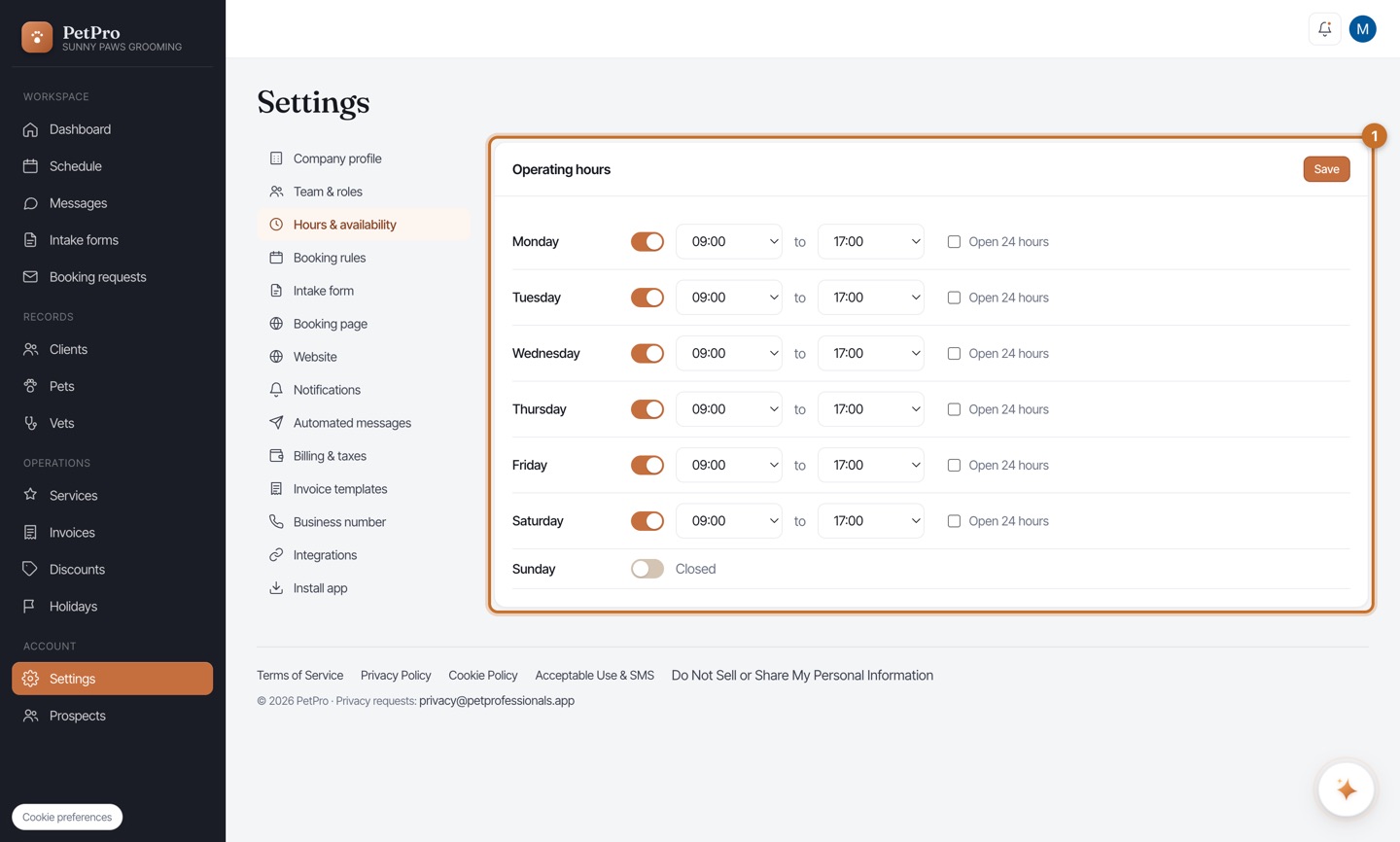Click the Schedule calendar icon in sidebar
Image resolution: width=1400 pixels, height=842 pixels.
pyautogui.click(x=31, y=166)
